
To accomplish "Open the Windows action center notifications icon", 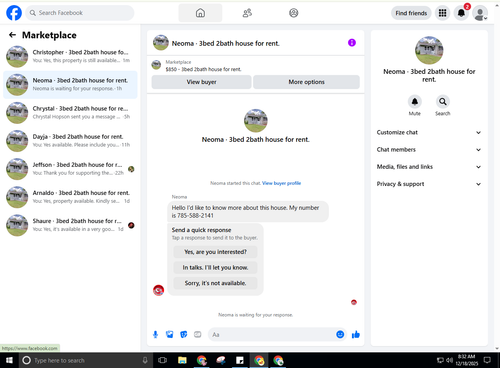I will (x=487, y=360).
